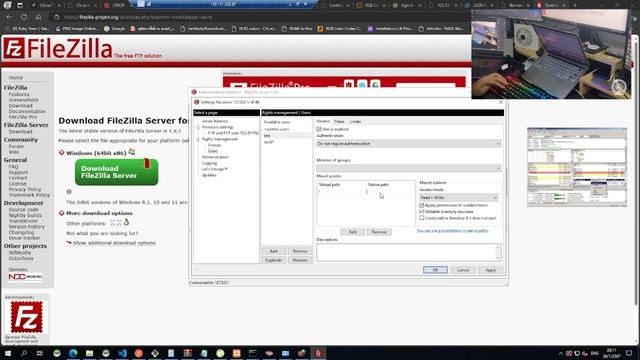Click the FileZilla Server taskbar icon
The height and width of the screenshot is (360, 640).
click(318, 353)
